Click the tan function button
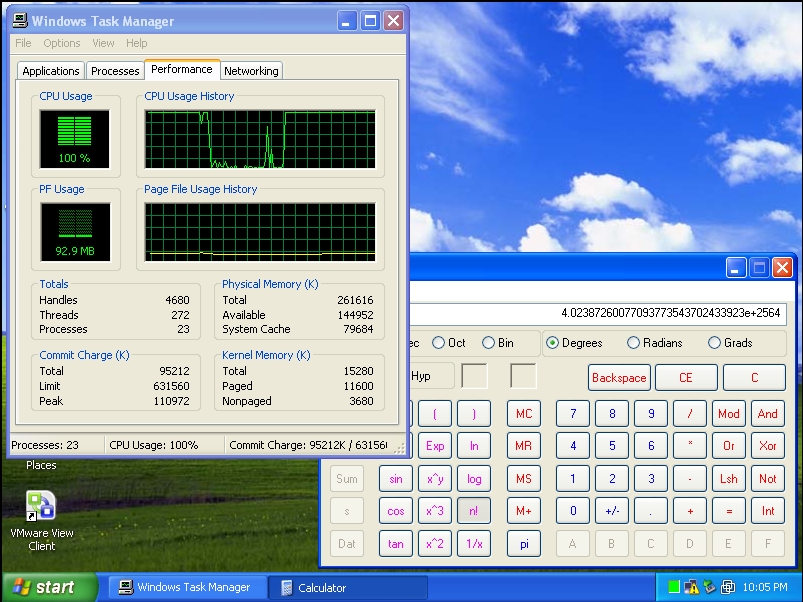The width and height of the screenshot is (803, 602). tap(396, 544)
